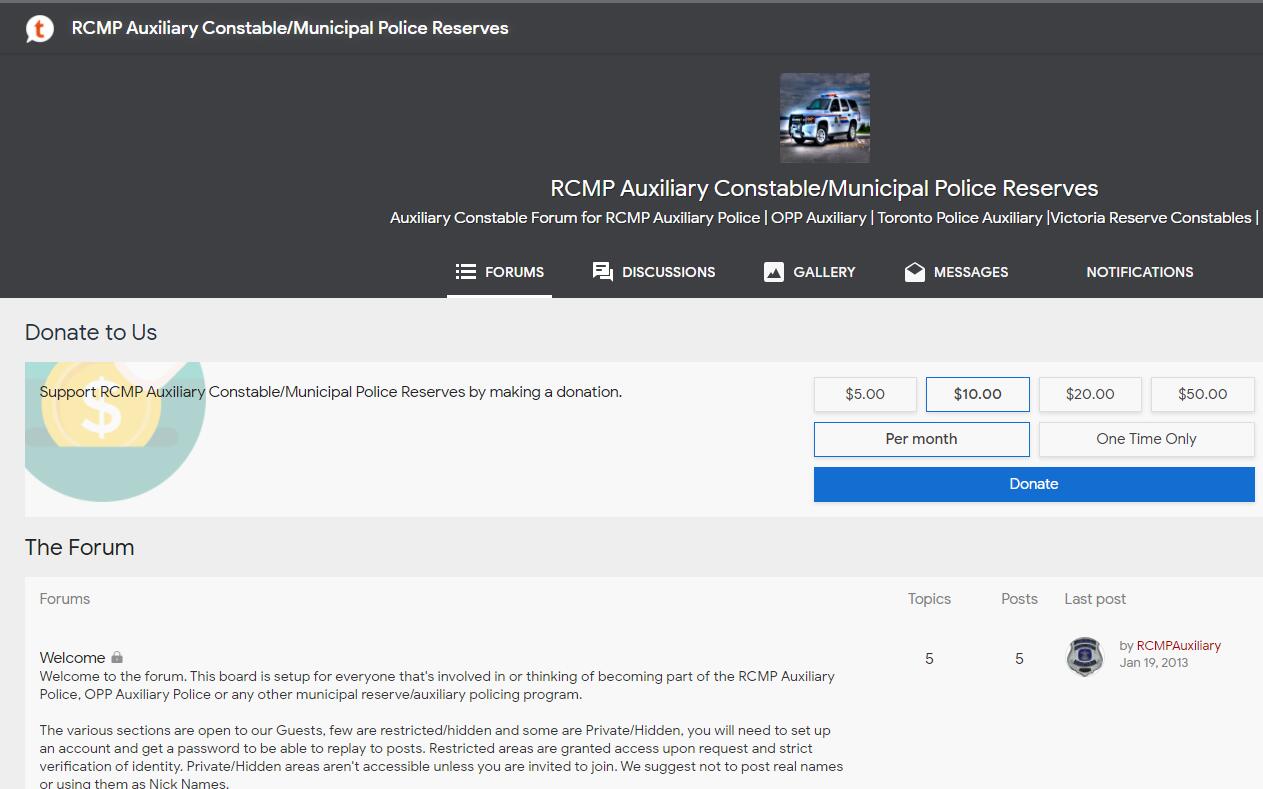Click the blue Donate button

click(x=1034, y=484)
